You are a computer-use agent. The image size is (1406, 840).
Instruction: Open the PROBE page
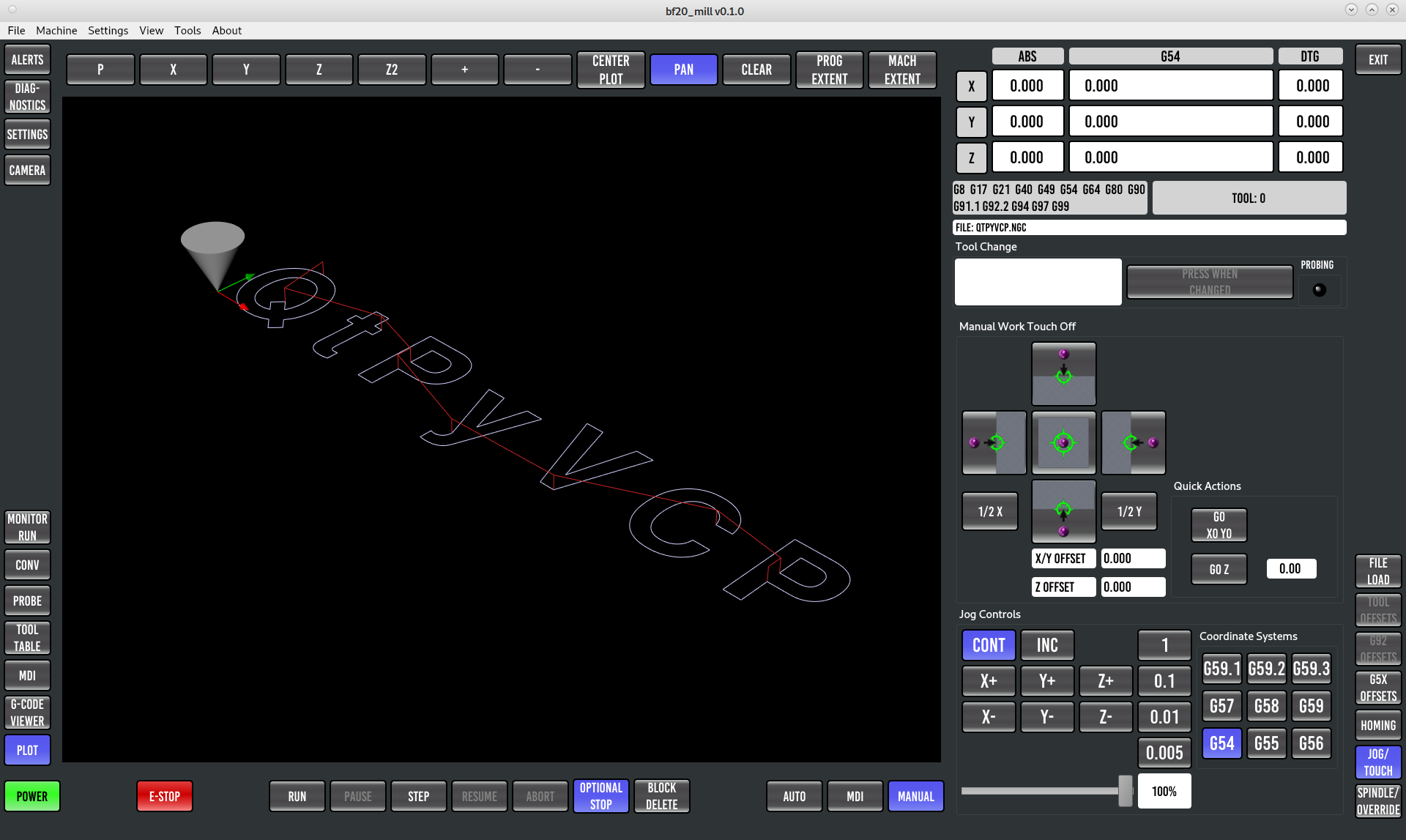(27, 601)
